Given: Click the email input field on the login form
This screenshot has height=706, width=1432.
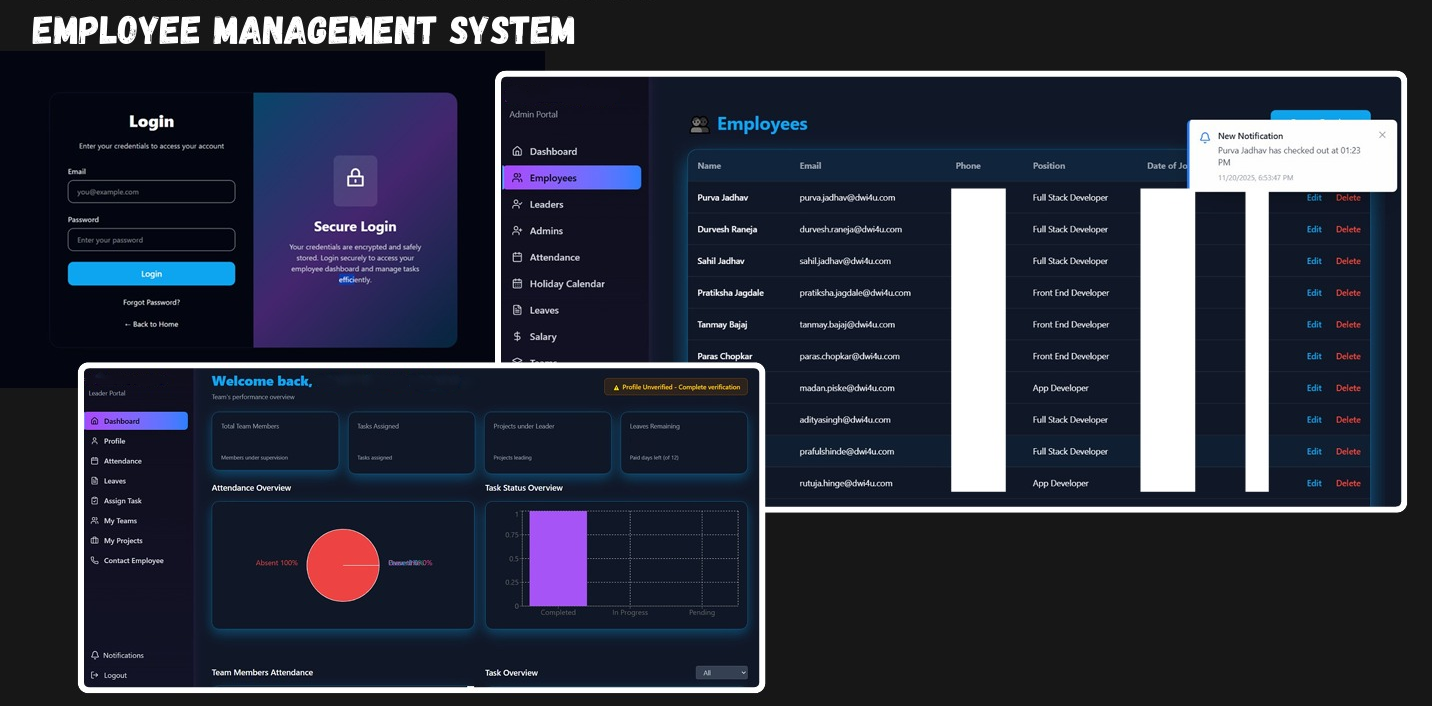Looking at the screenshot, I should coord(151,191).
